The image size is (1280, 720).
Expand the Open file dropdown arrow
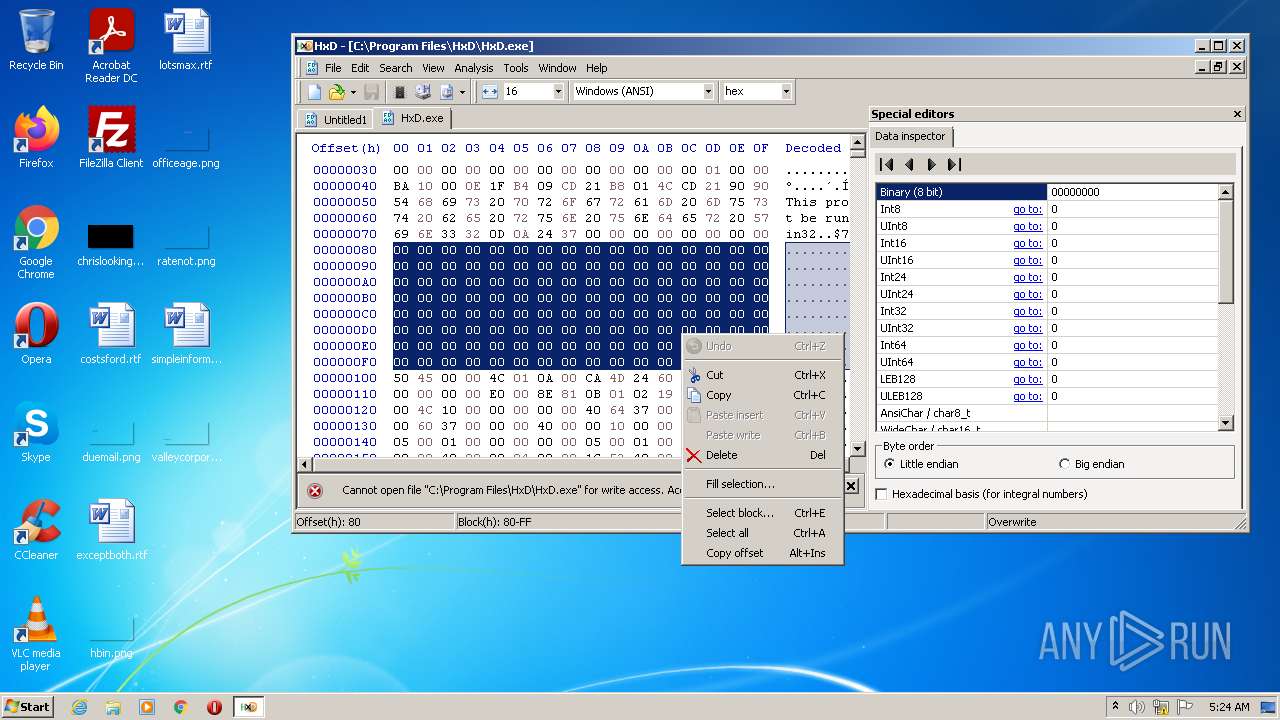(353, 92)
